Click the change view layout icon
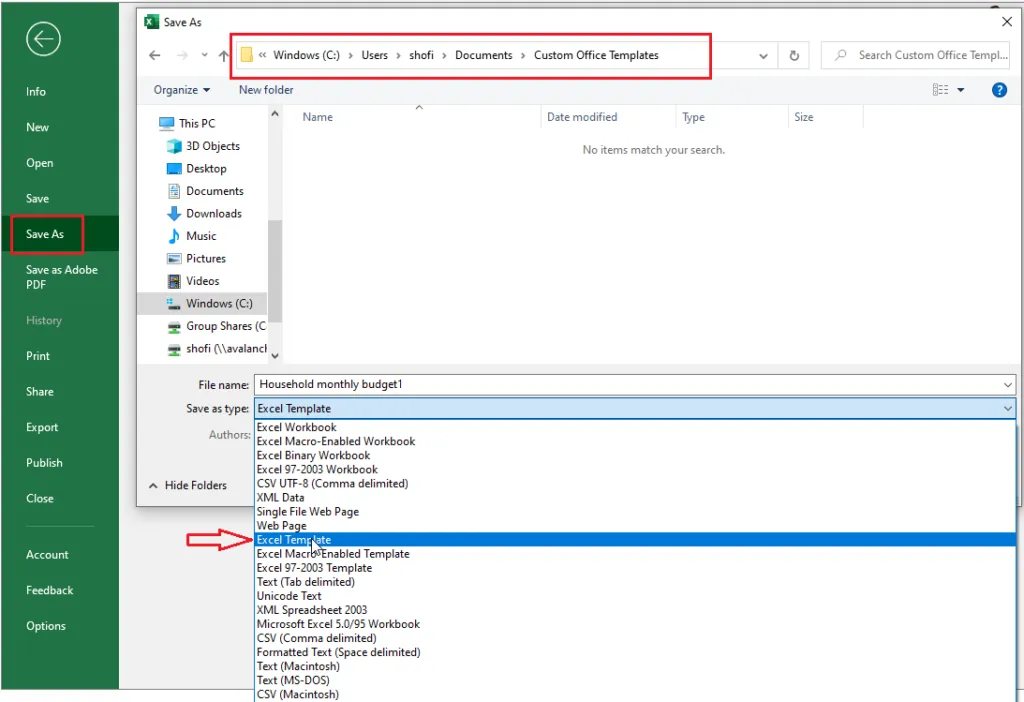The height and width of the screenshot is (702, 1024). click(x=940, y=90)
